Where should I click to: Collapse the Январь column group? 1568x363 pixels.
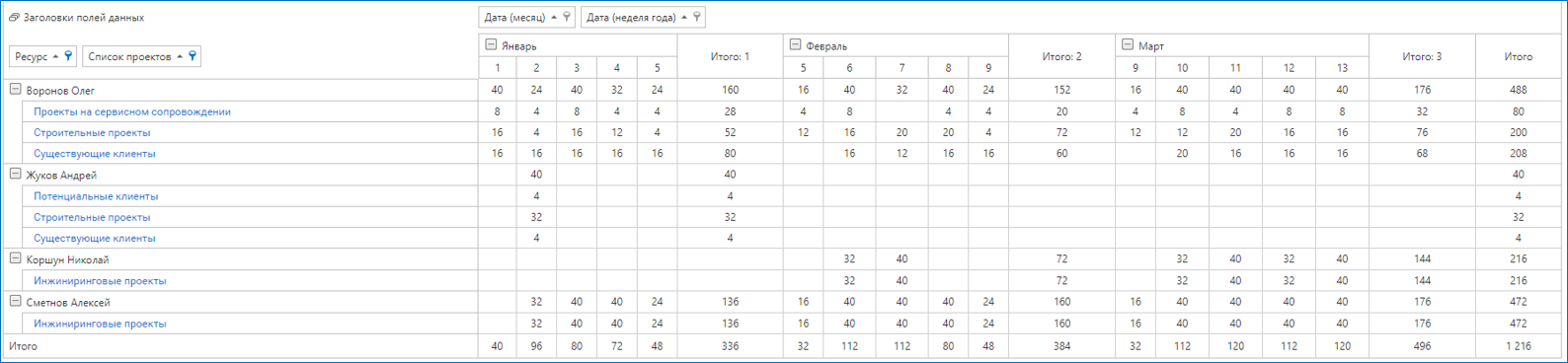[x=491, y=45]
